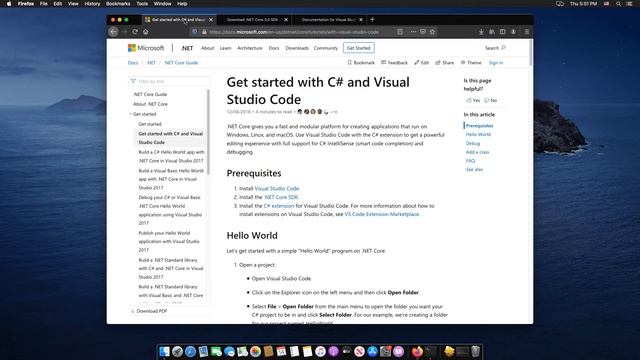This screenshot has width=640, height=360.
Task: Close the 'Download .NET Core 3.0 SDK' tab
Action: coord(286,20)
